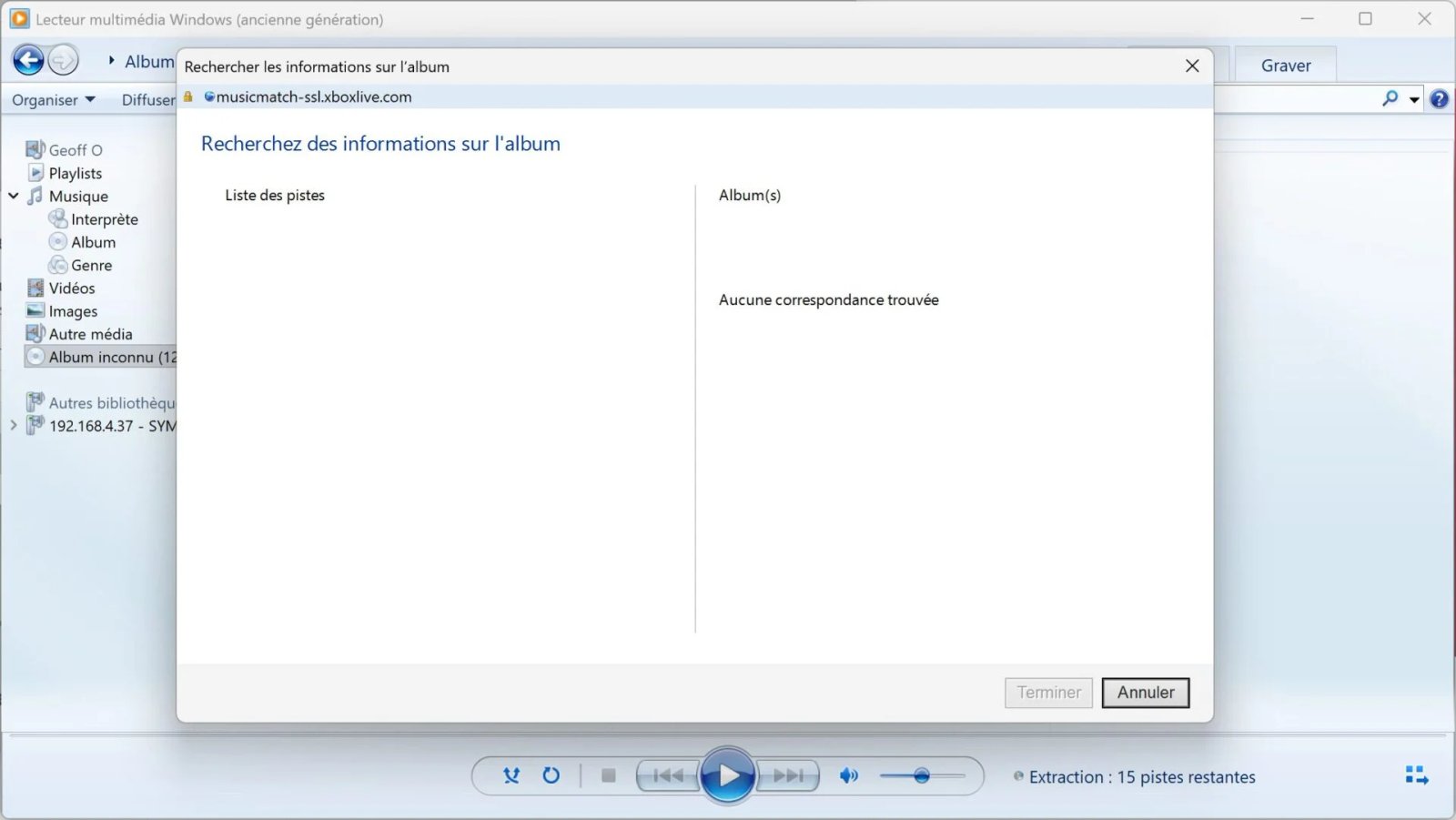Image resolution: width=1456 pixels, height=820 pixels.
Task: Toggle shuffle mode icon
Action: coord(511,775)
